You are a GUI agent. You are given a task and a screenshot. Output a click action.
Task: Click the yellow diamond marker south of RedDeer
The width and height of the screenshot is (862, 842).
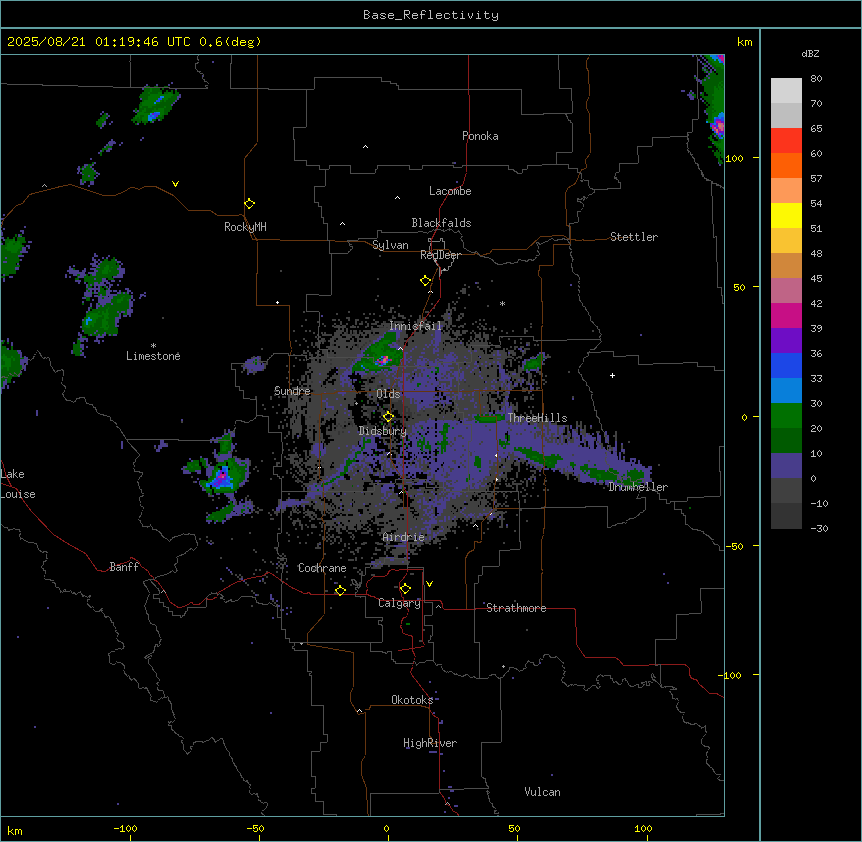pos(426,281)
